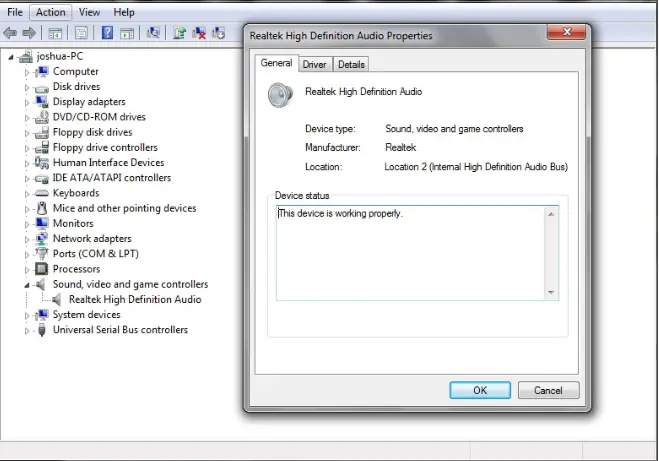This screenshot has height=461, width=659.
Task: Click the Floppy disk drives icon
Action: (41, 132)
